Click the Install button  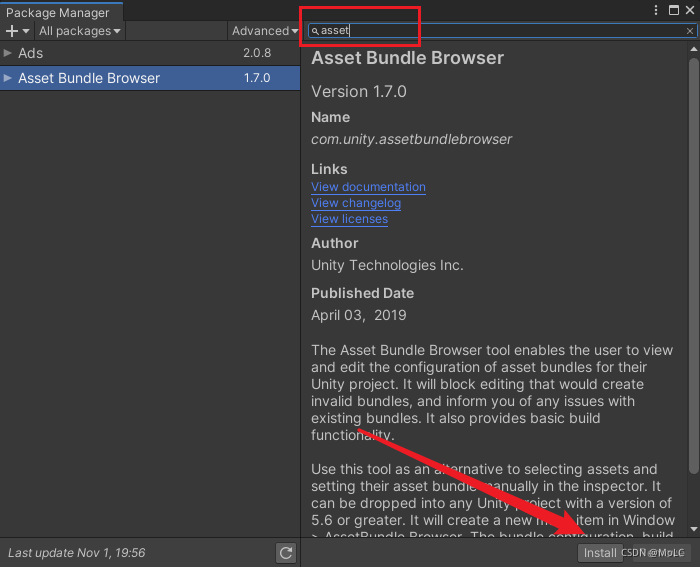600,553
